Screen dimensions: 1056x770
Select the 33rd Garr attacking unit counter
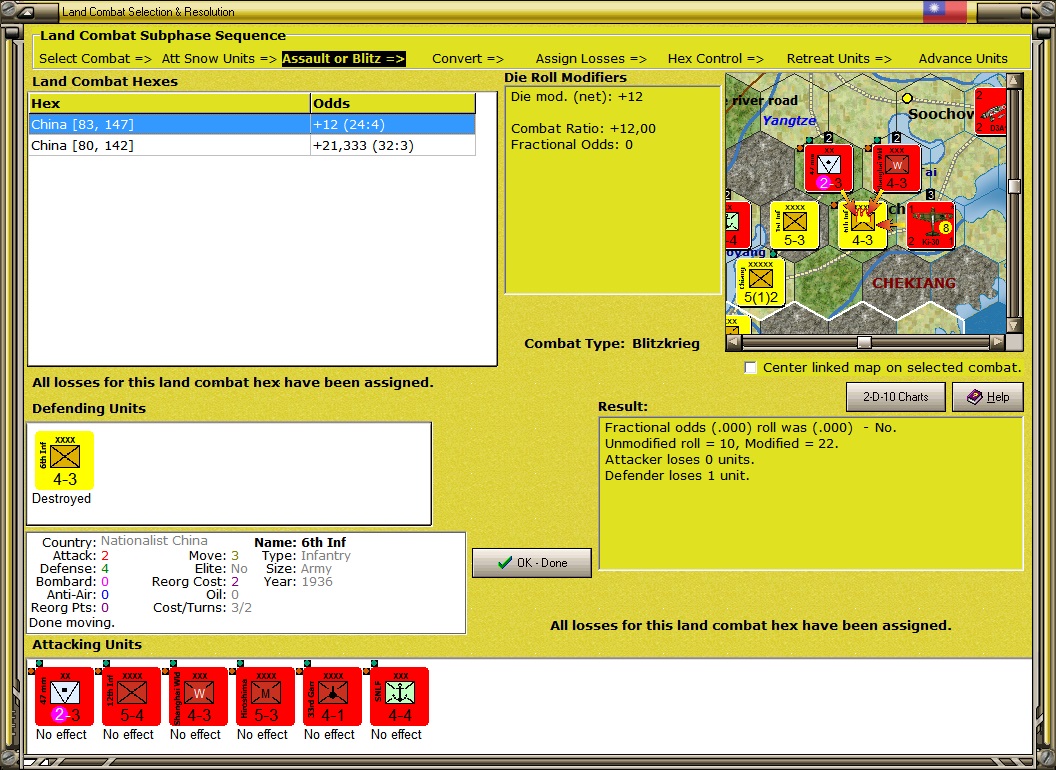332,696
